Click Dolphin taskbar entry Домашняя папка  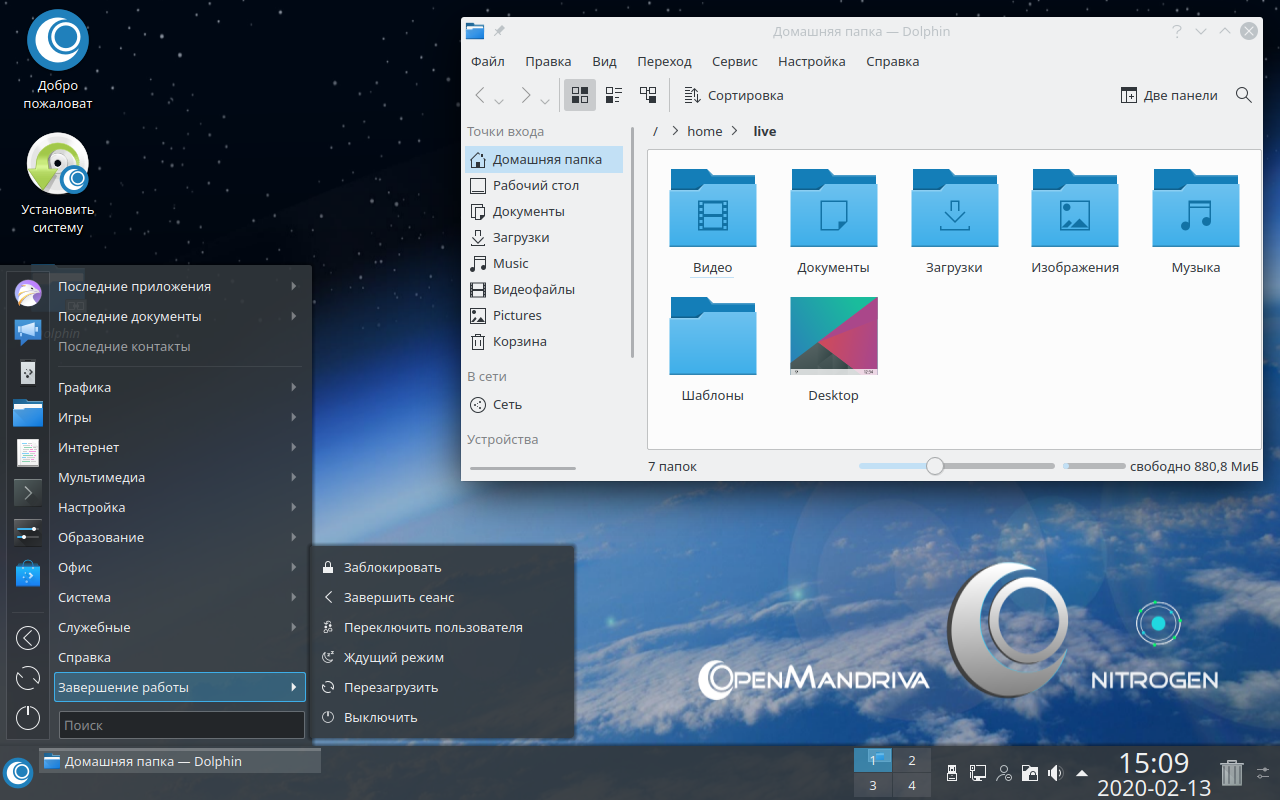(180, 761)
